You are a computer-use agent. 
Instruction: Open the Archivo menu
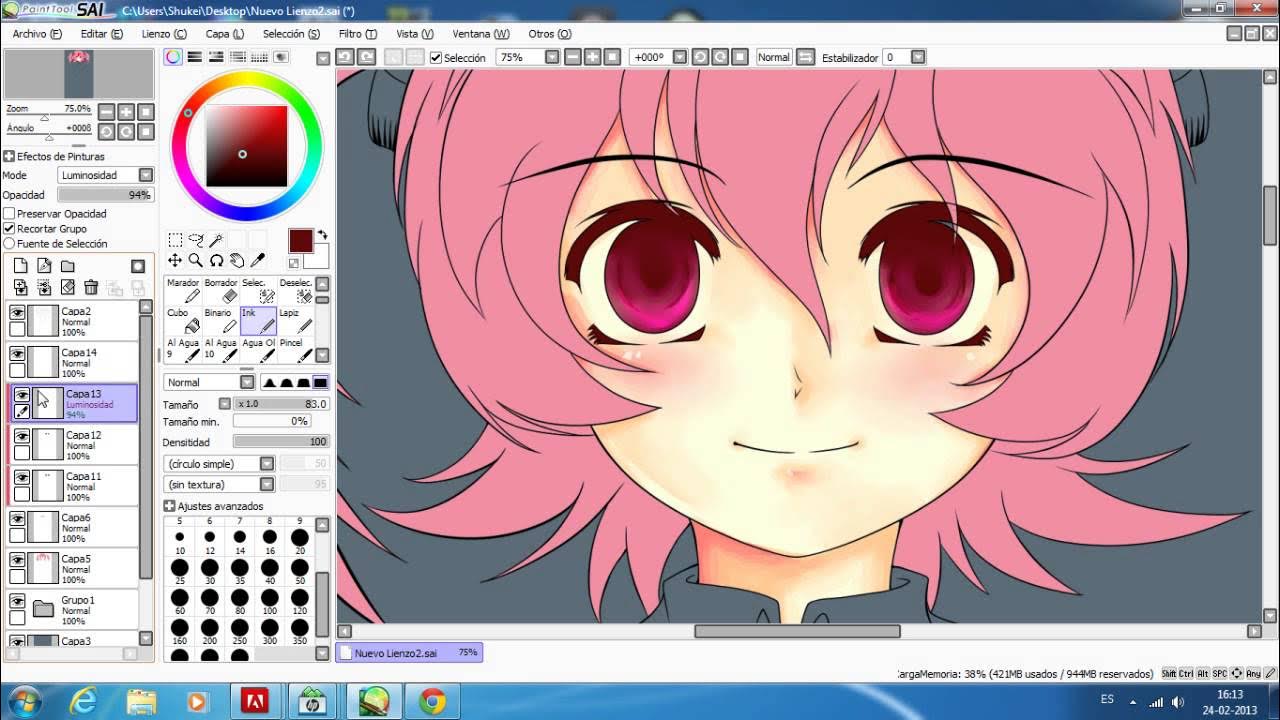point(37,34)
